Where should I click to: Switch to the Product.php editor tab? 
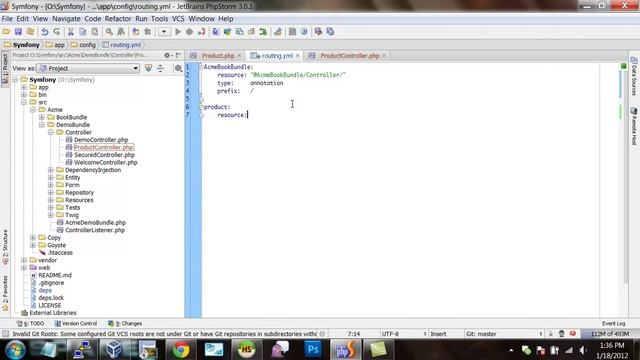pyautogui.click(x=218, y=56)
